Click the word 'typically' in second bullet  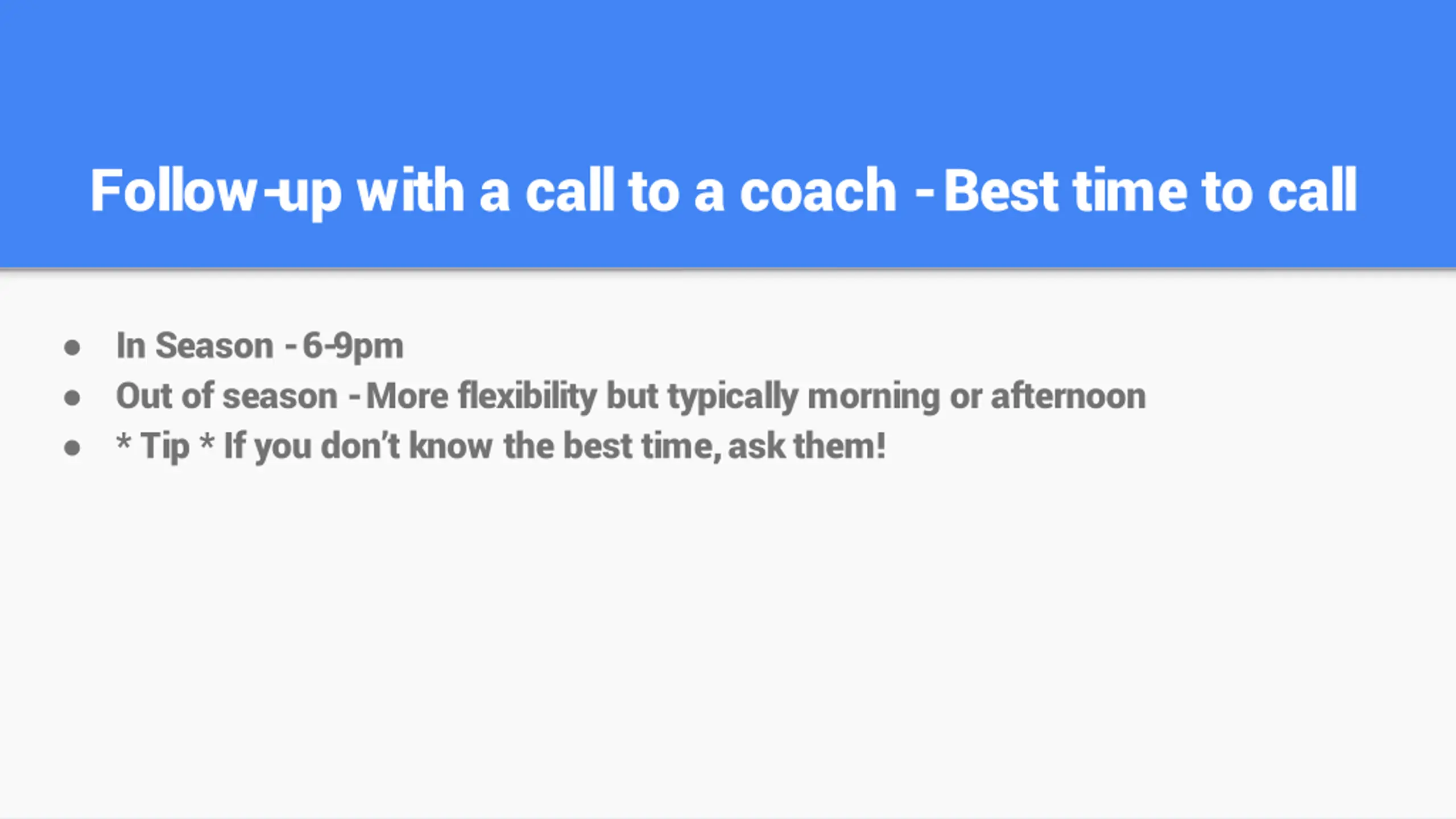point(733,396)
